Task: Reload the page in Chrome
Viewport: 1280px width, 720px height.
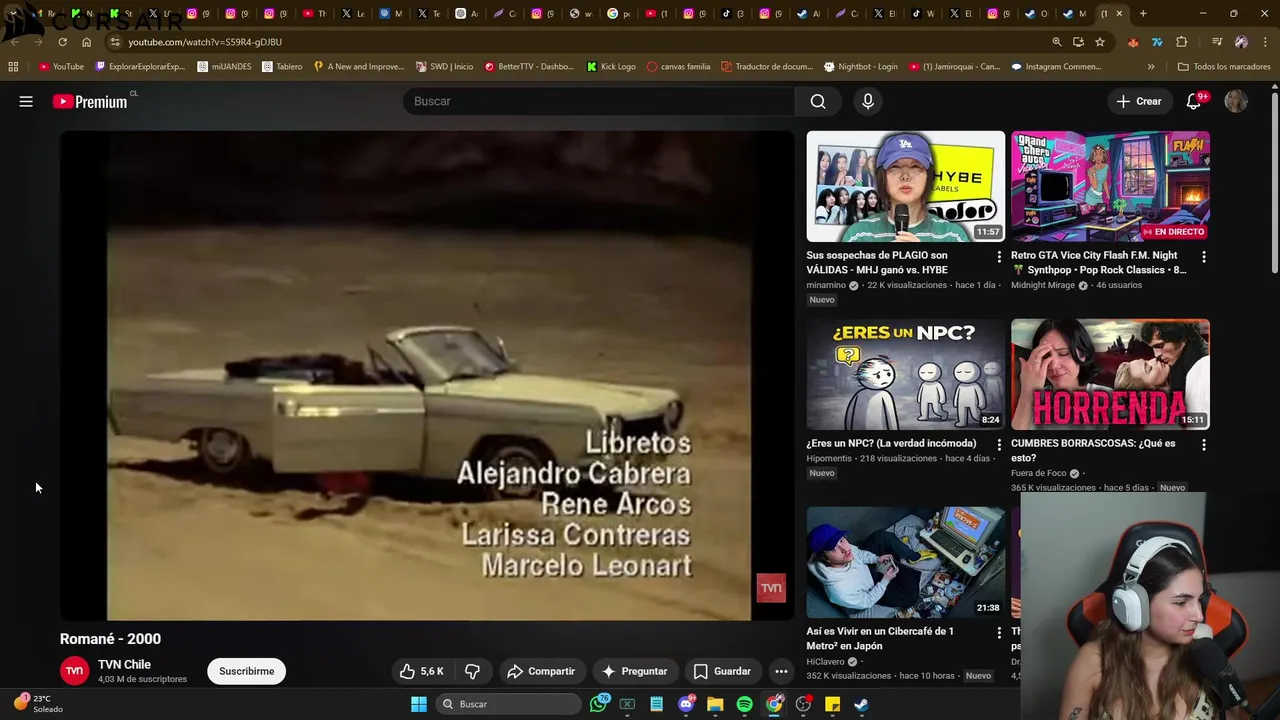Action: pyautogui.click(x=62, y=42)
